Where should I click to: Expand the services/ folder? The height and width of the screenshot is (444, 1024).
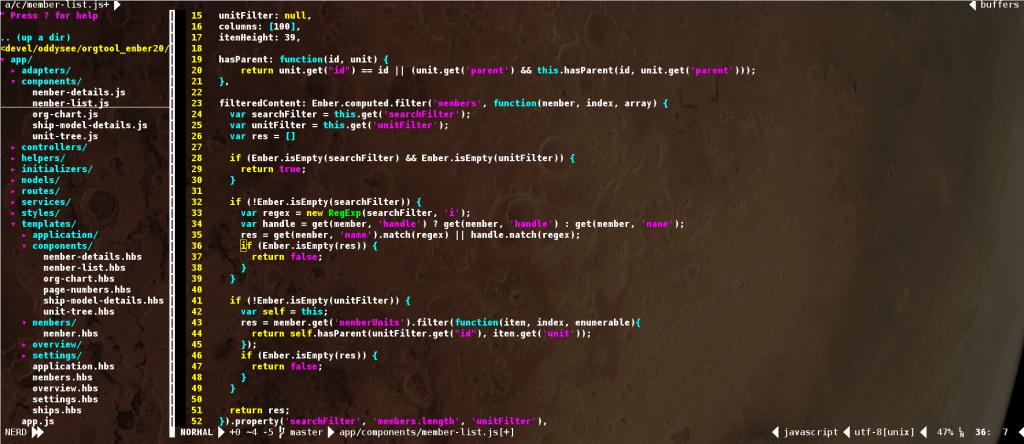(45, 202)
